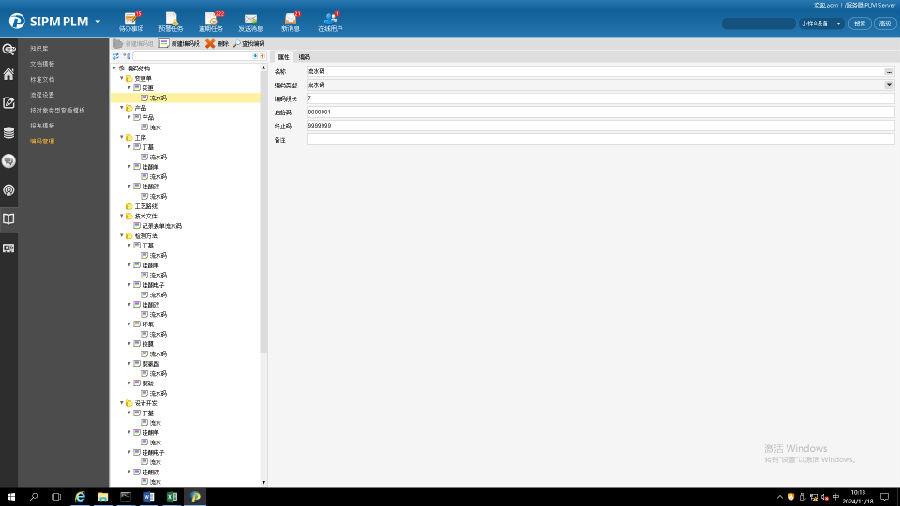The width and height of the screenshot is (900, 506).
Task: Collapse the 产品 folder node
Action: click(x=122, y=108)
